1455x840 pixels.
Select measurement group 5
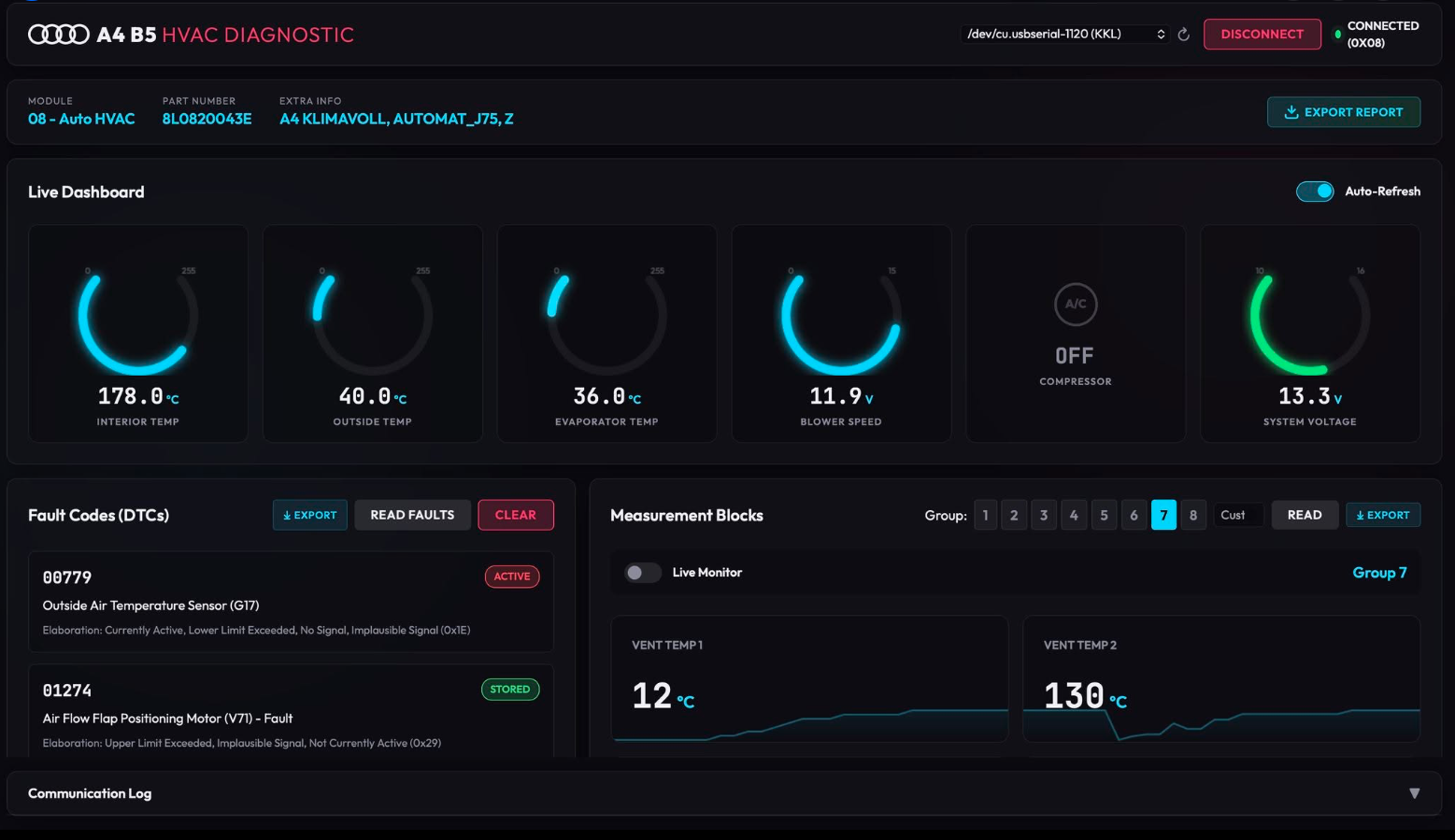pos(1104,515)
